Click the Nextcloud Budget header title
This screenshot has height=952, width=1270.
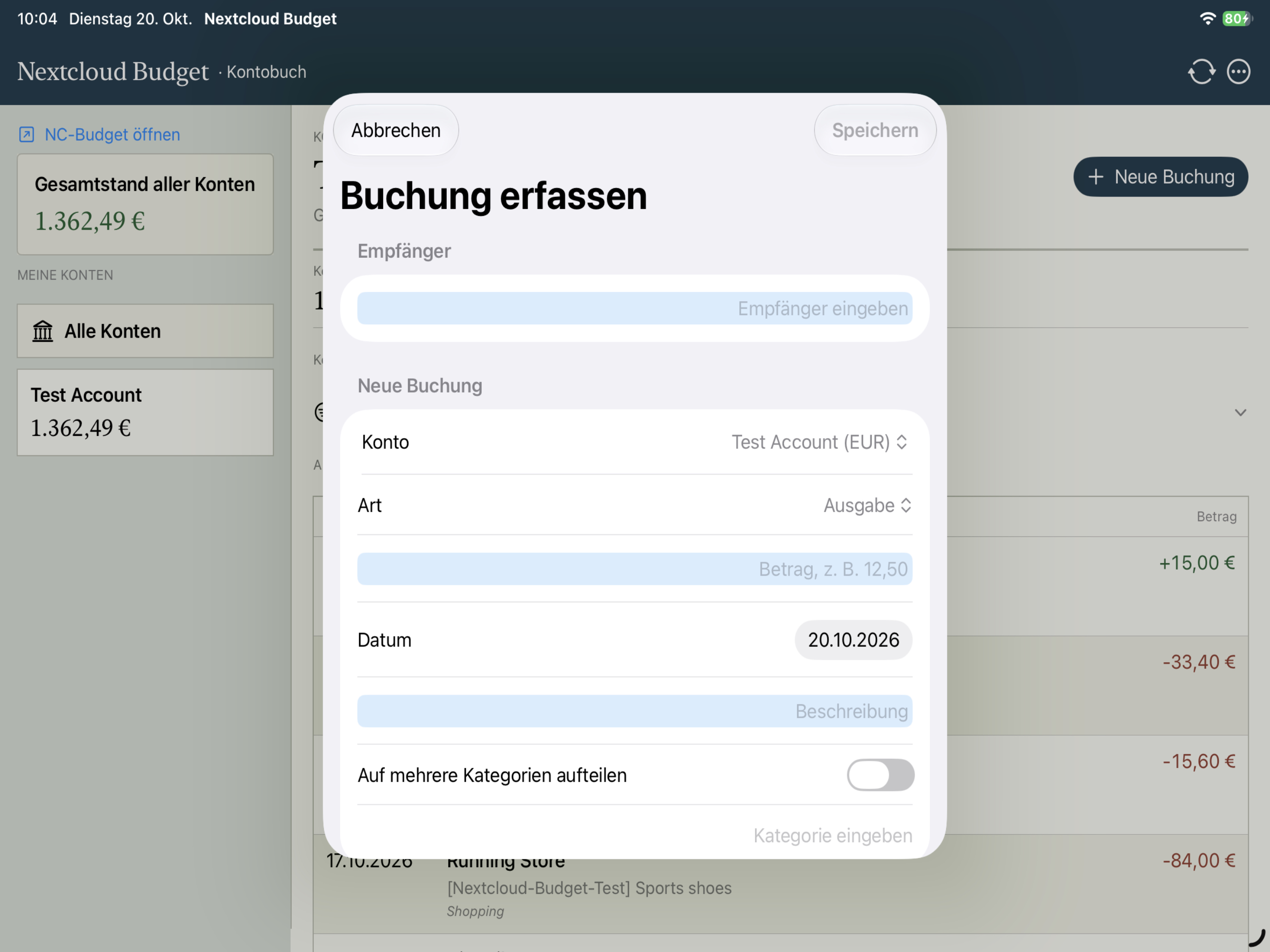coord(113,72)
